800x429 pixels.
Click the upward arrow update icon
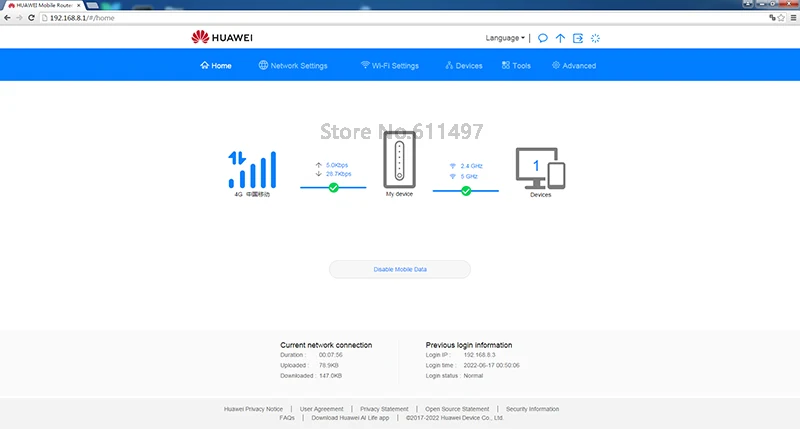coord(560,38)
